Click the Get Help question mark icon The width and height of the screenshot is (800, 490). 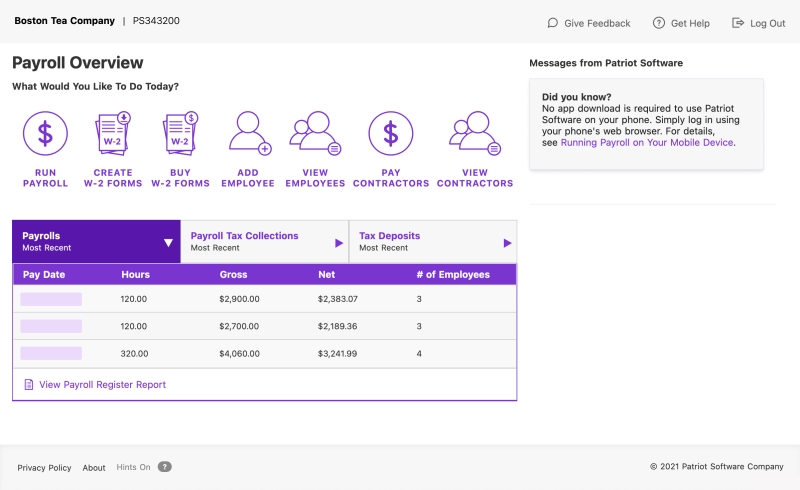(x=659, y=23)
